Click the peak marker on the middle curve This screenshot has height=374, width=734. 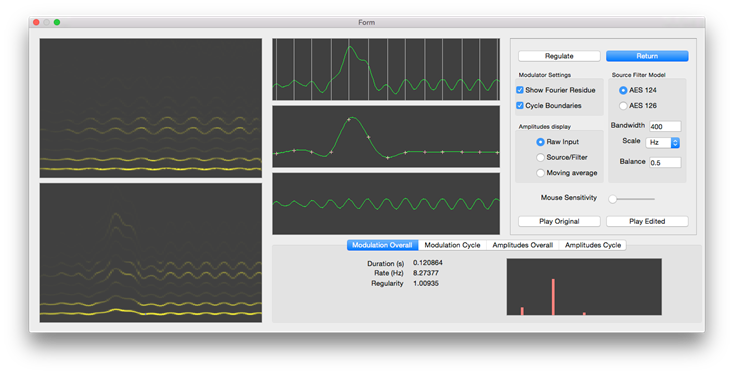(349, 120)
